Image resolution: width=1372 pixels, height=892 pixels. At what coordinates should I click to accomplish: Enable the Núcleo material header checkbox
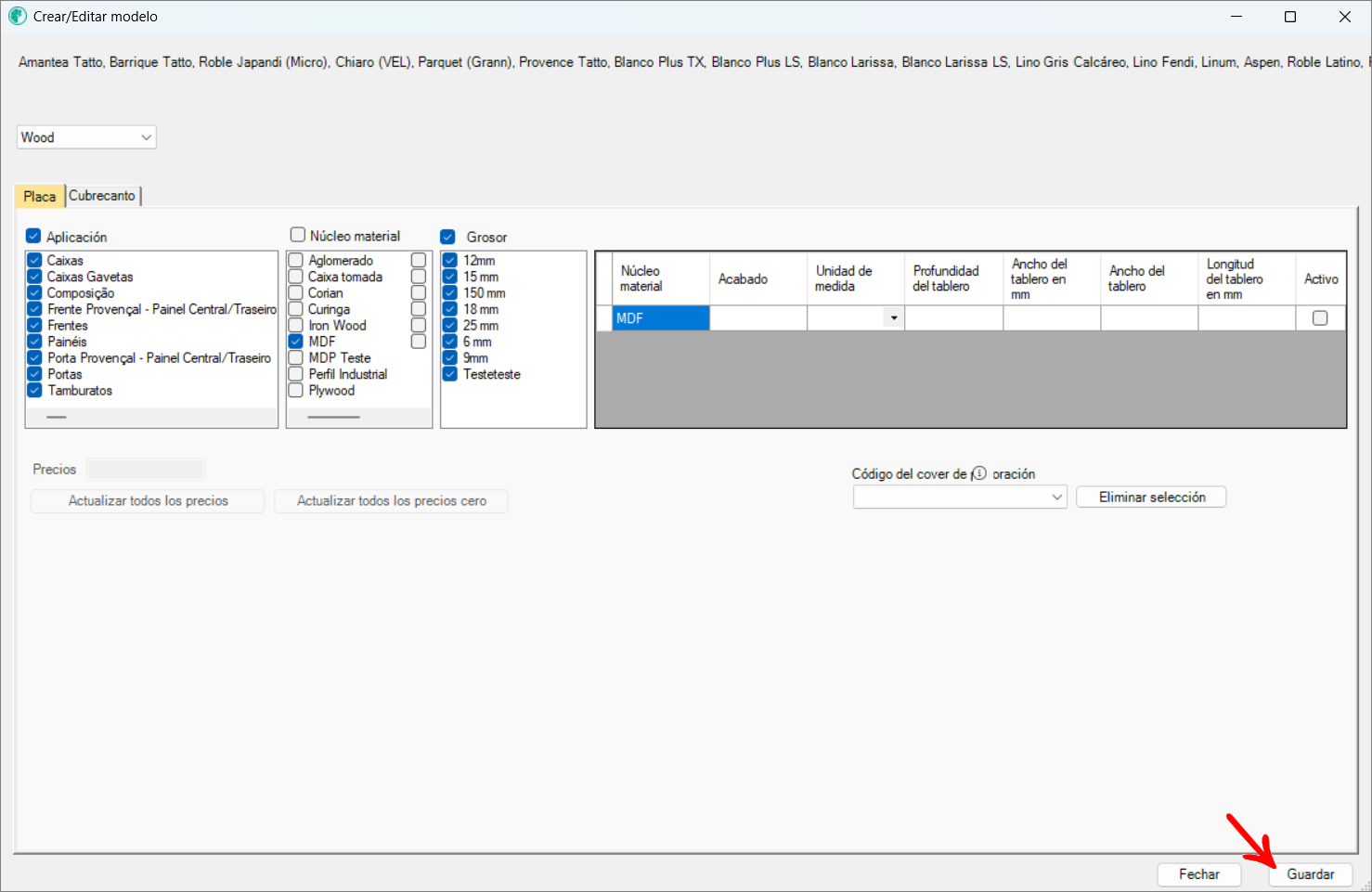coord(298,236)
